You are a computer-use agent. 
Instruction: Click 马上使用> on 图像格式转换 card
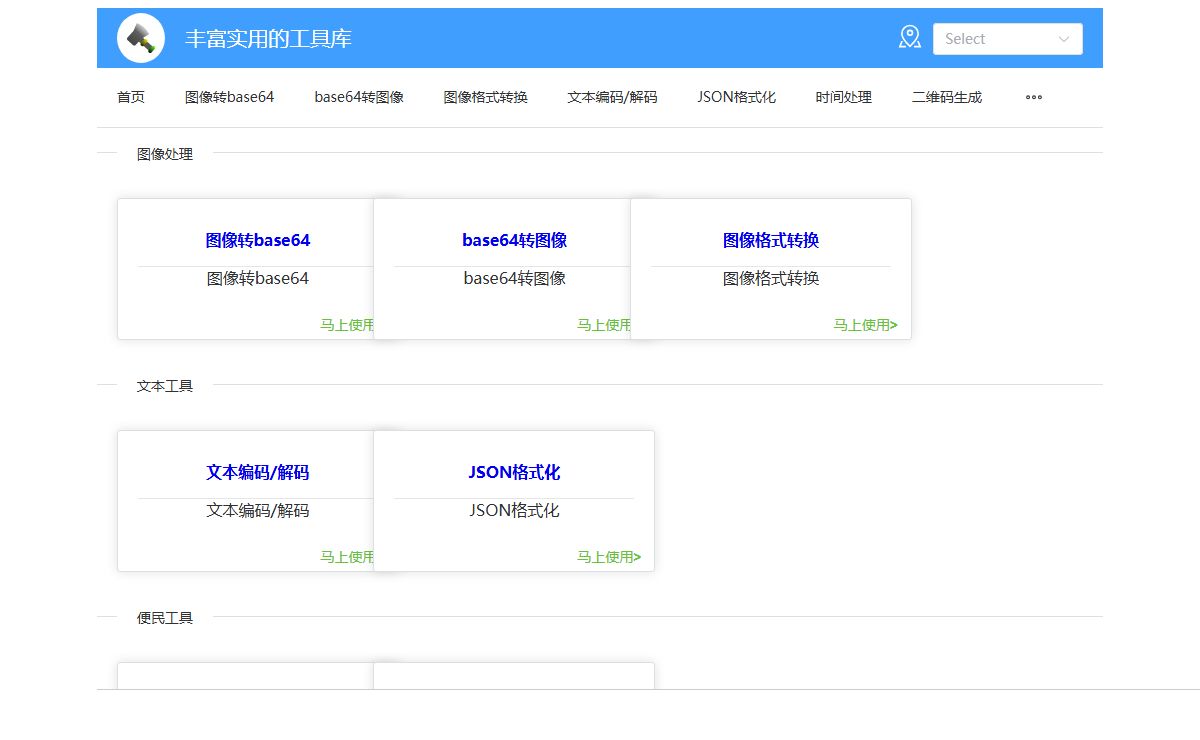click(866, 325)
